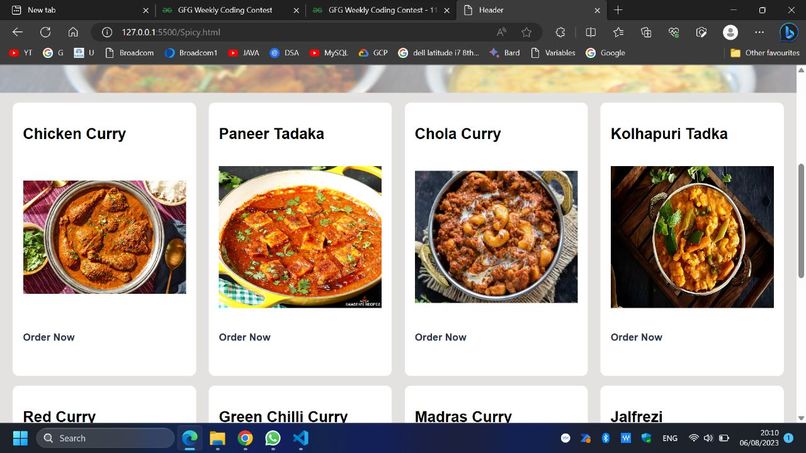The width and height of the screenshot is (806, 453).
Task: Open the Windows Start menu
Action: coord(21,438)
